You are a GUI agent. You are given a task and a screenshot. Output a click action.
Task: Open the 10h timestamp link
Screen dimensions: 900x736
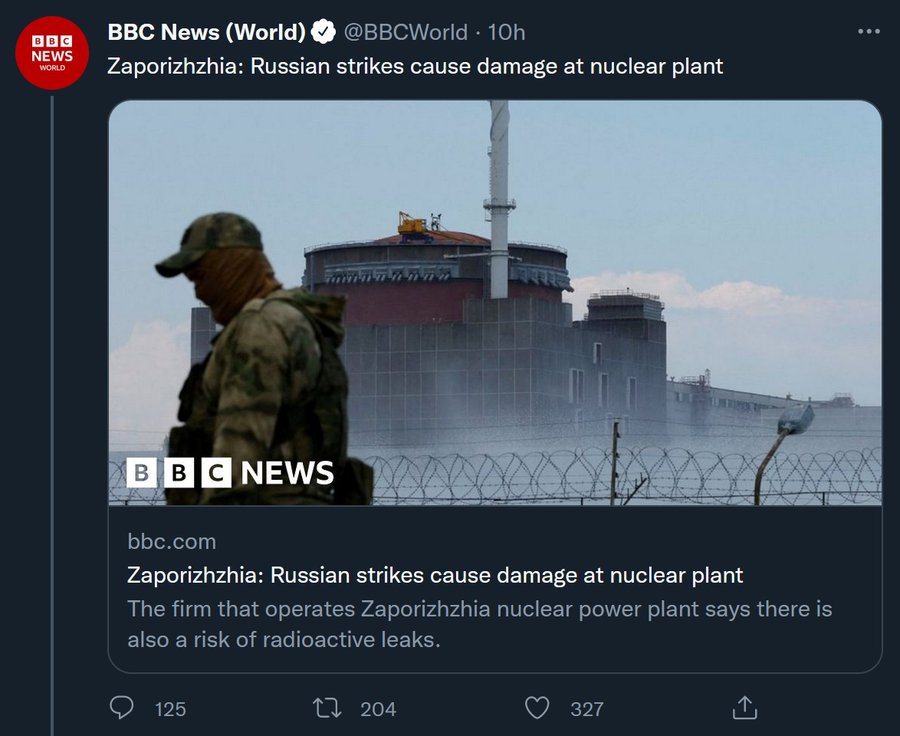(x=506, y=32)
